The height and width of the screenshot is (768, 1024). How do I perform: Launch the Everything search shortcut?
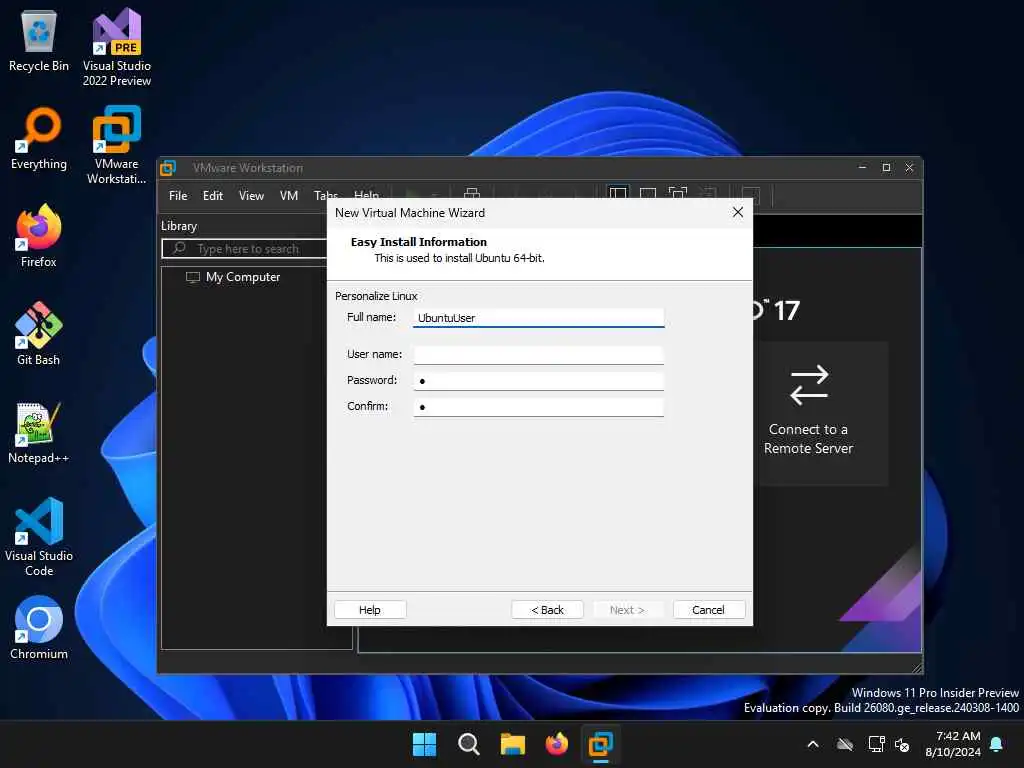coord(39,139)
